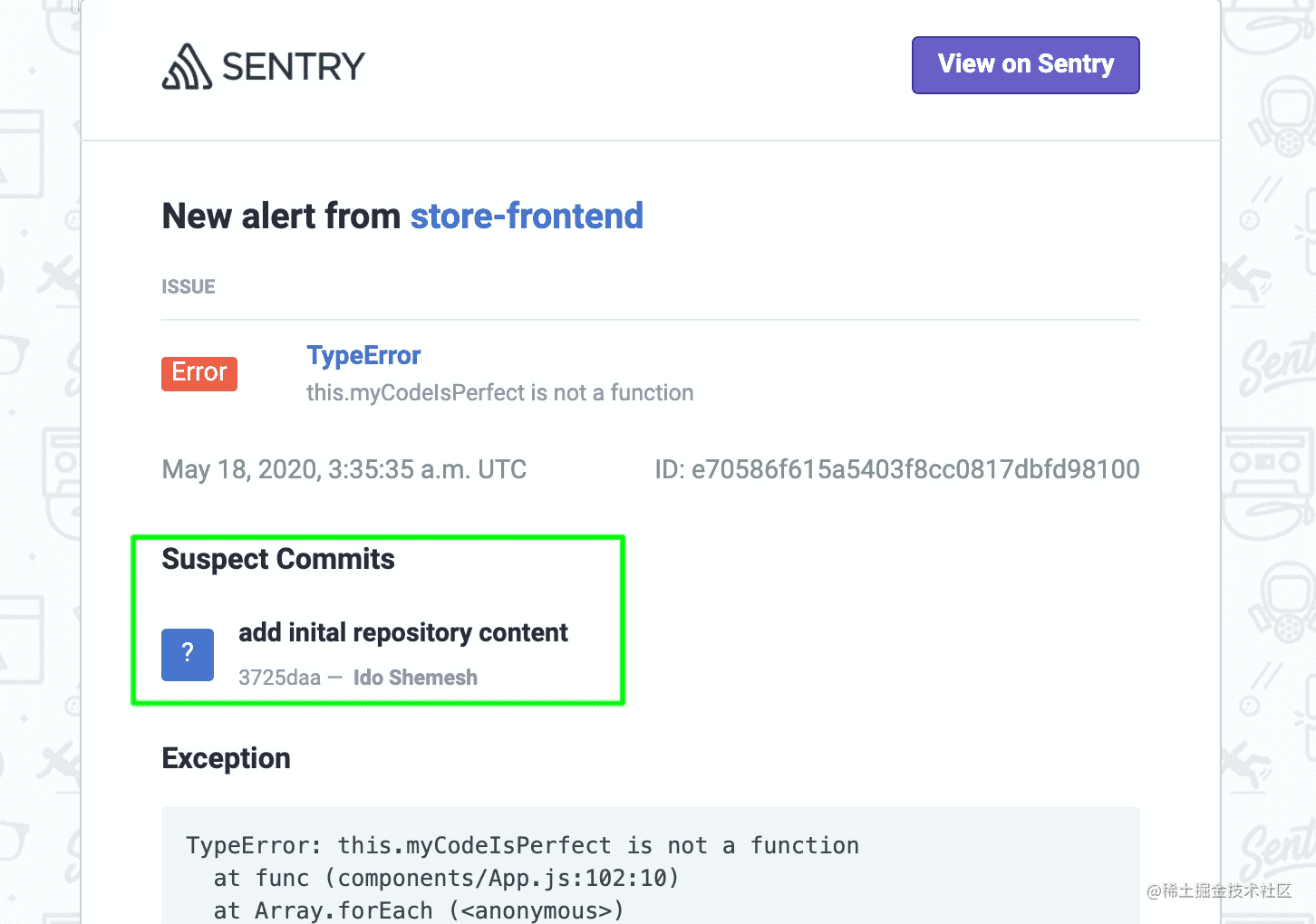Click the View on Sentry button
The height and width of the screenshot is (924, 1316).
(1025, 64)
